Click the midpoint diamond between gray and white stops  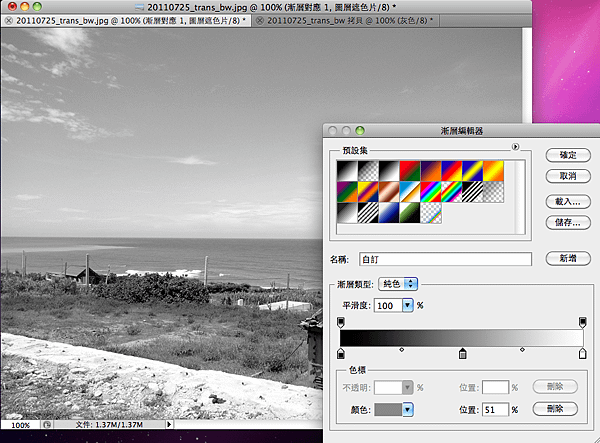pyautogui.click(x=522, y=350)
